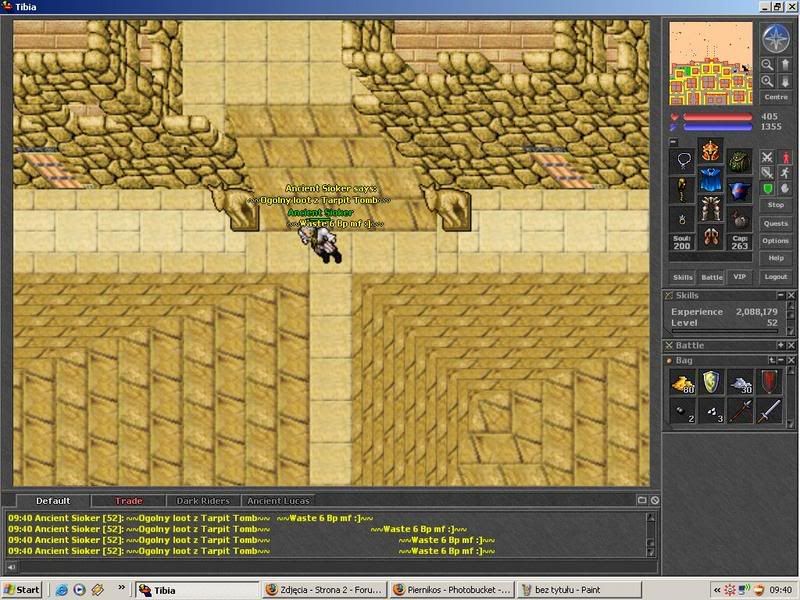Select the amulet necklace slot
The width and height of the screenshot is (800, 600).
tap(682, 162)
